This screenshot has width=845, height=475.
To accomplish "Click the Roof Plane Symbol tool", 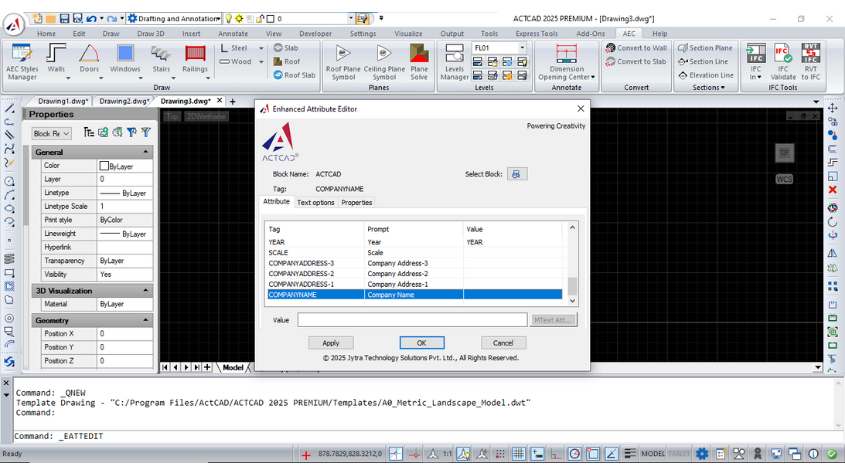I will (343, 62).
